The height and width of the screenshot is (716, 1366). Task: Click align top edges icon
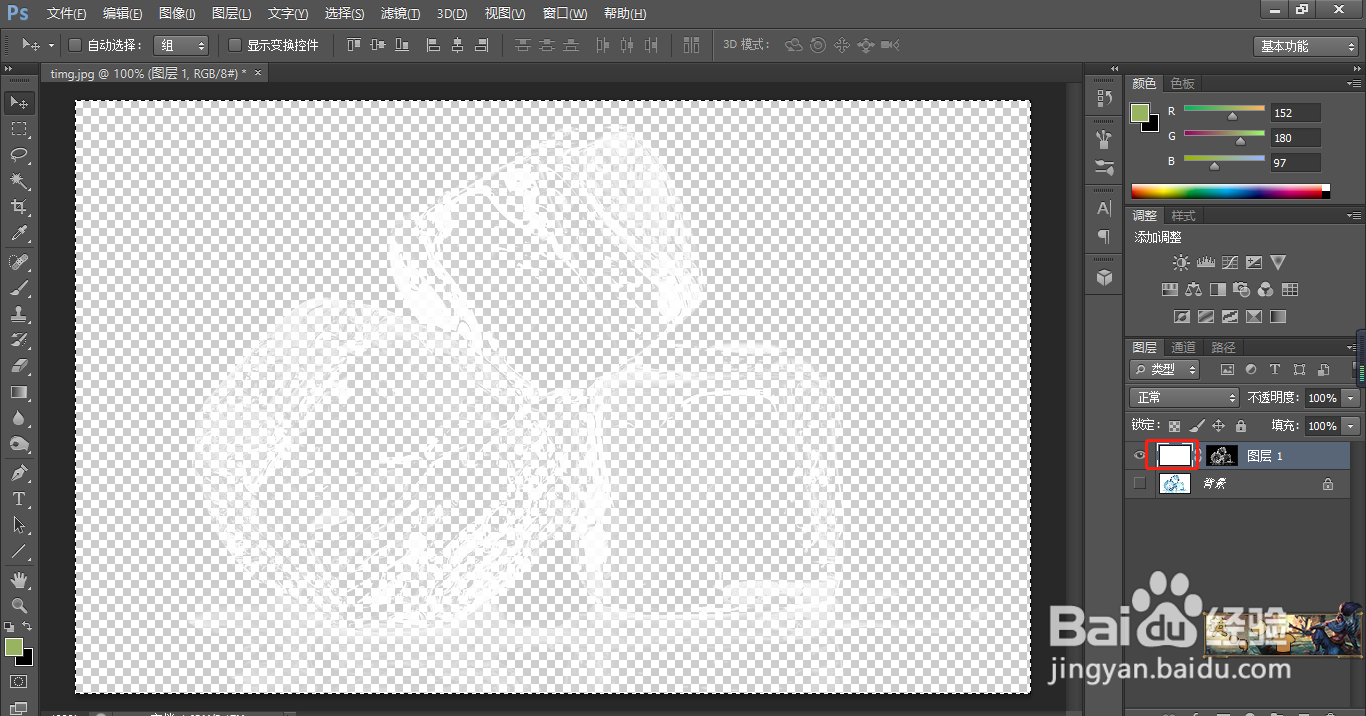354,45
